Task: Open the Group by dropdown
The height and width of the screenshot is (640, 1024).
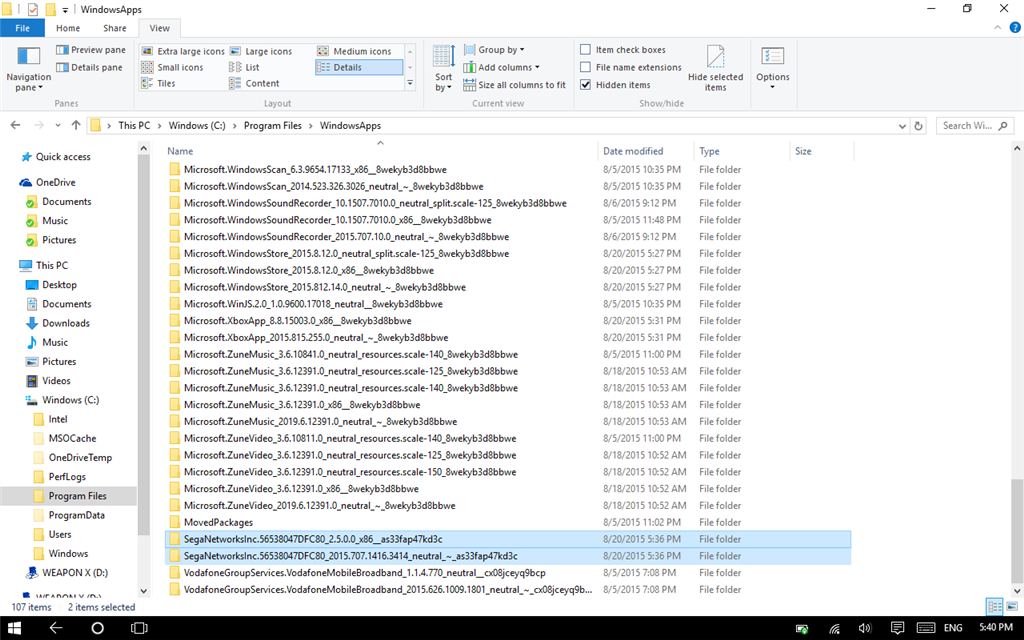Action: [x=494, y=50]
